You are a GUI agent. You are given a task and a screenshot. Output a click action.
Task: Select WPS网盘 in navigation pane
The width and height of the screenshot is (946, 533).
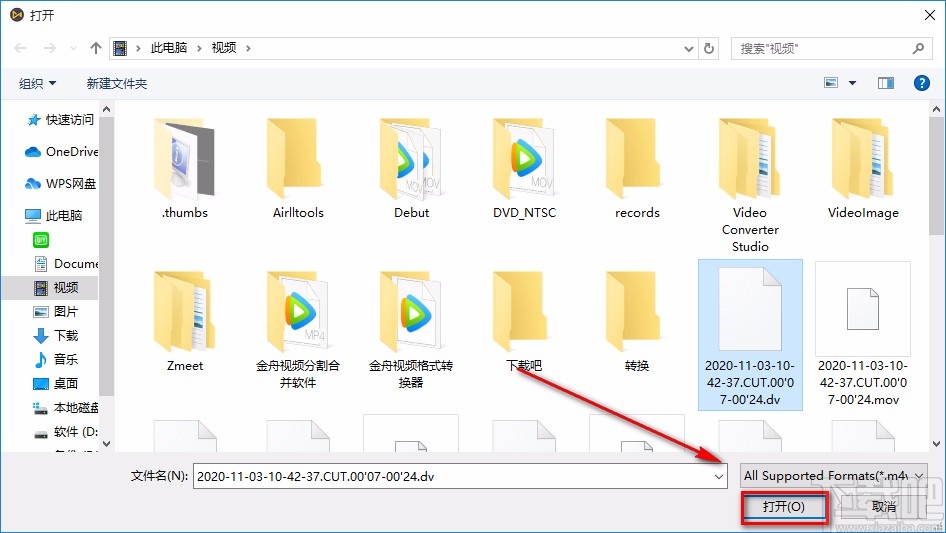(61, 184)
